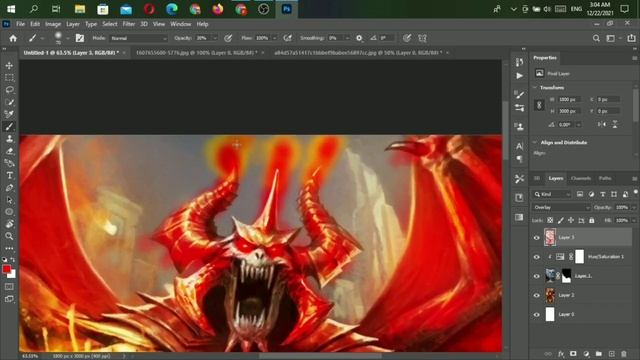Open the Flow dropdown arrow

click(274, 38)
